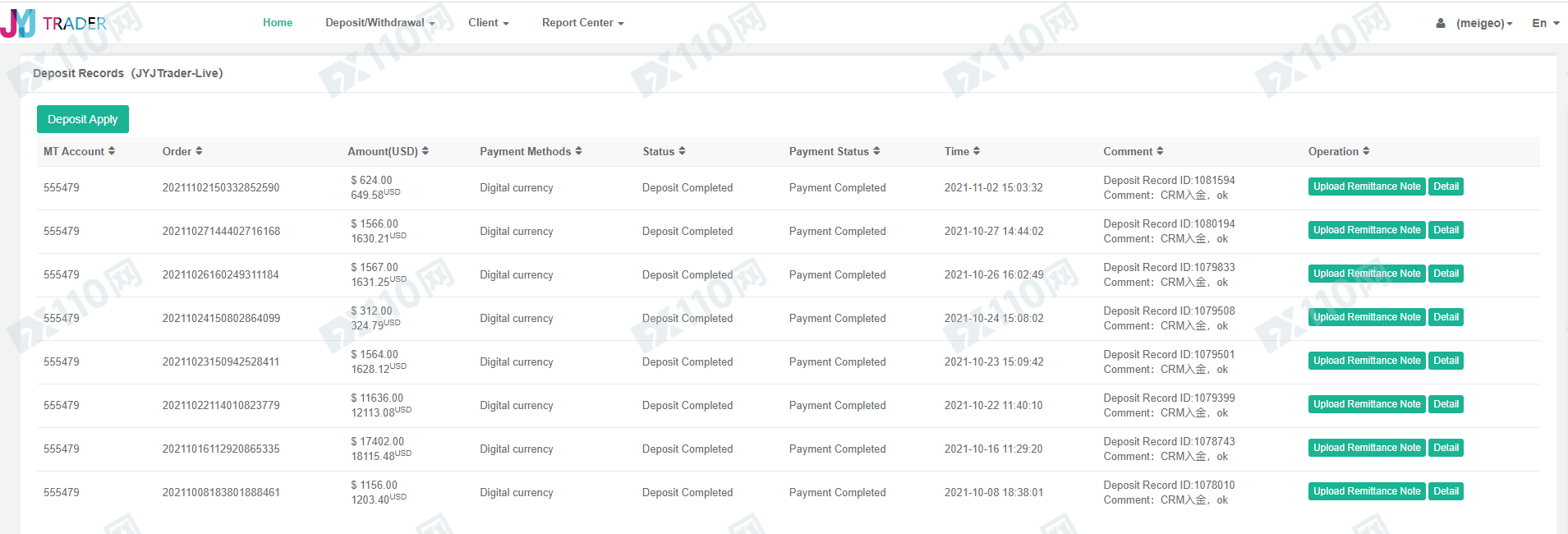
Task: Click the JYJ Trader logo
Action: [x=54, y=23]
